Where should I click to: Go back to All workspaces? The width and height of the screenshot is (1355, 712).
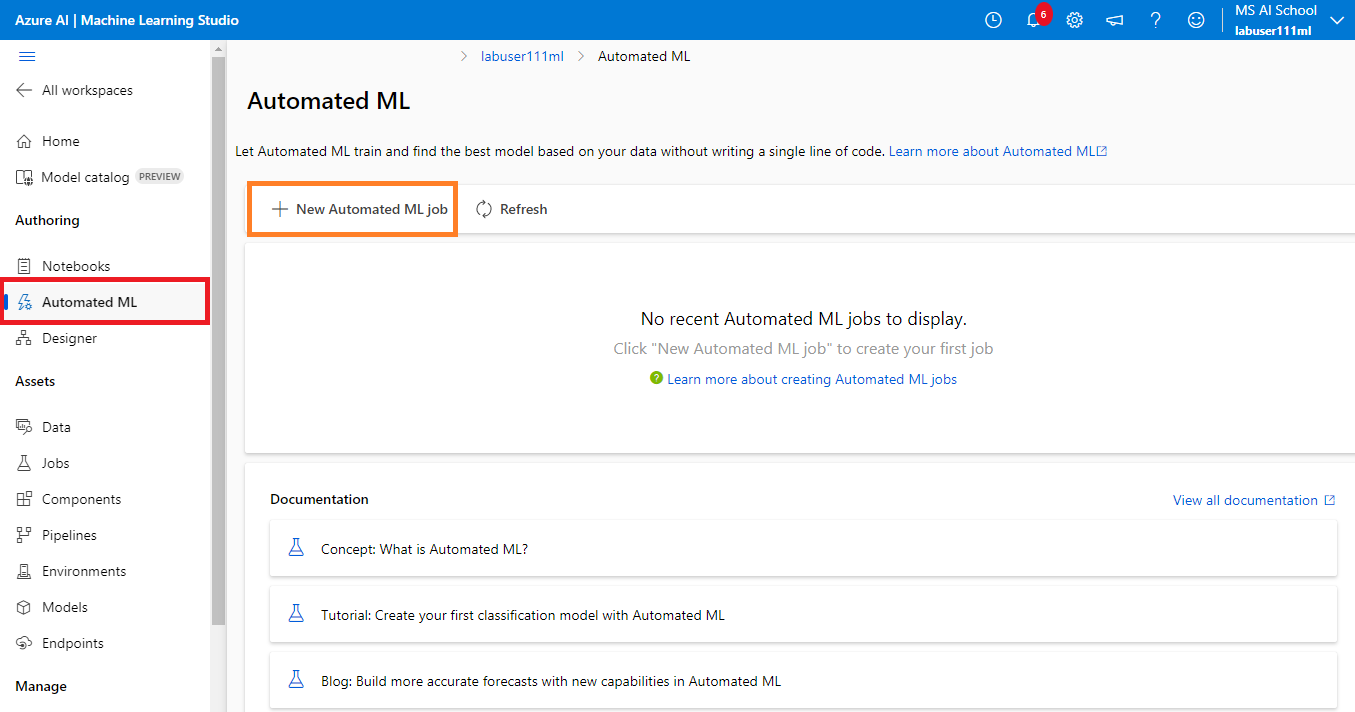click(87, 90)
